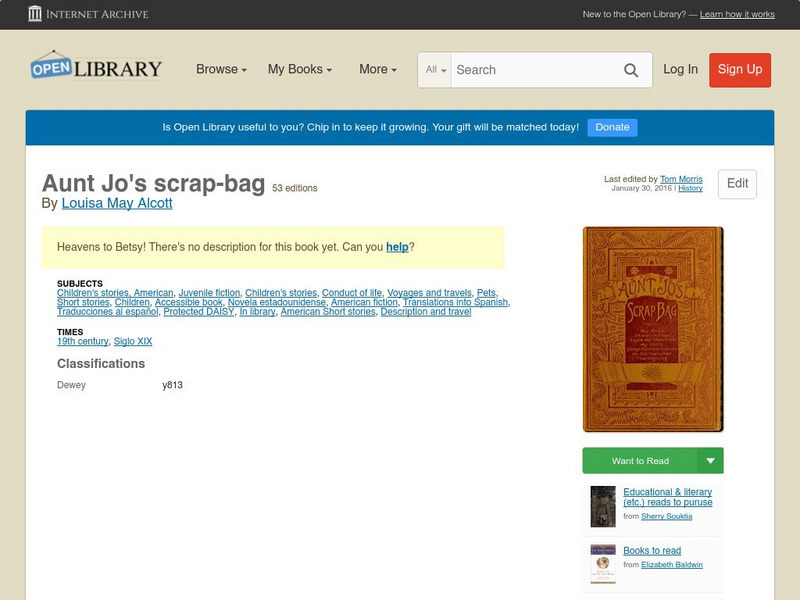
Task: Open the Juvenile fiction subject link
Action: (x=206, y=290)
